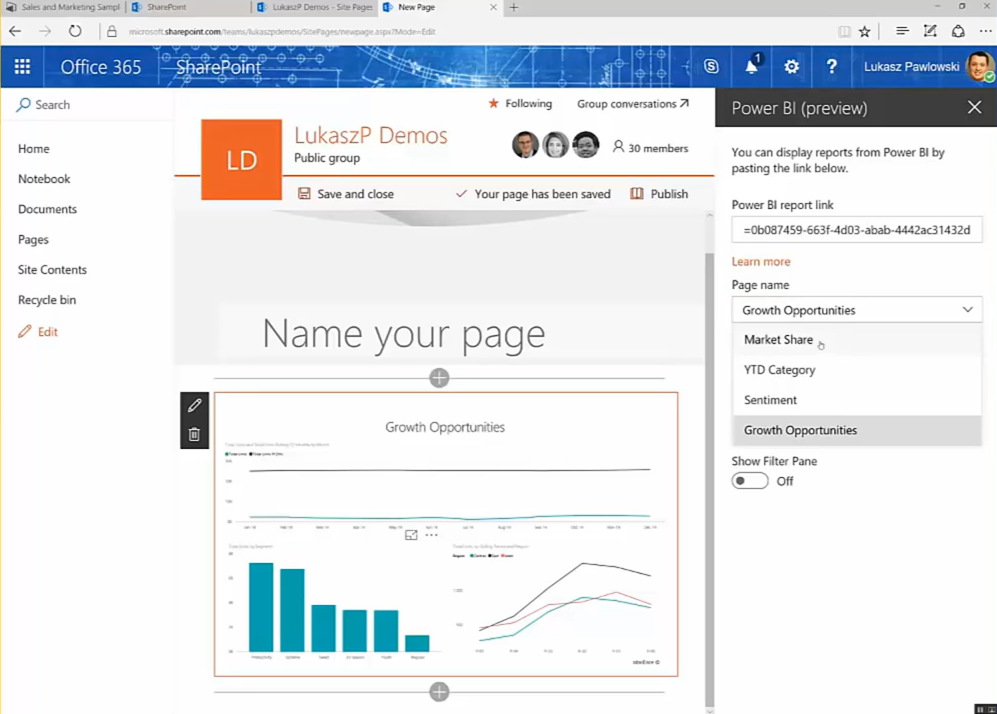Close the Power BI preview pane
The height and width of the screenshot is (714, 997).
[974, 108]
